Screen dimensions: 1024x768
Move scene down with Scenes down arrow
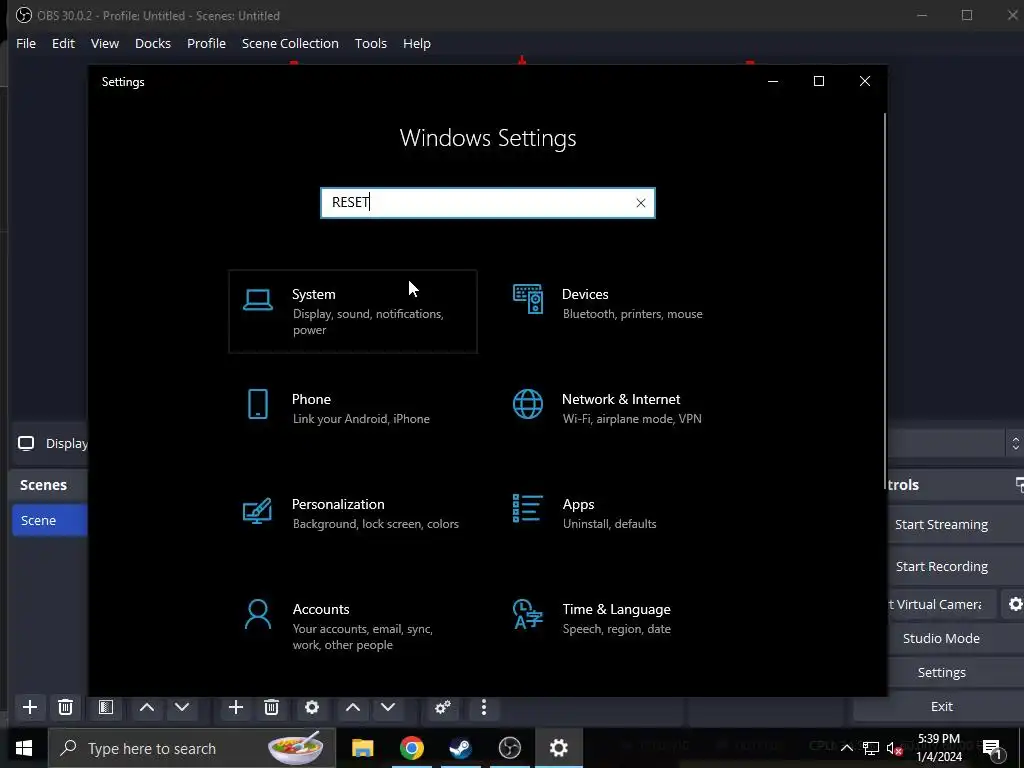182,707
